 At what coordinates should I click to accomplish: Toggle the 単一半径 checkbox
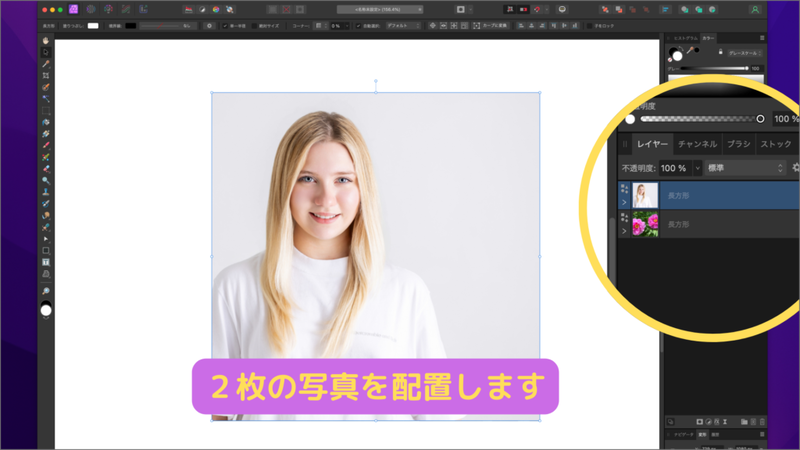point(224,26)
